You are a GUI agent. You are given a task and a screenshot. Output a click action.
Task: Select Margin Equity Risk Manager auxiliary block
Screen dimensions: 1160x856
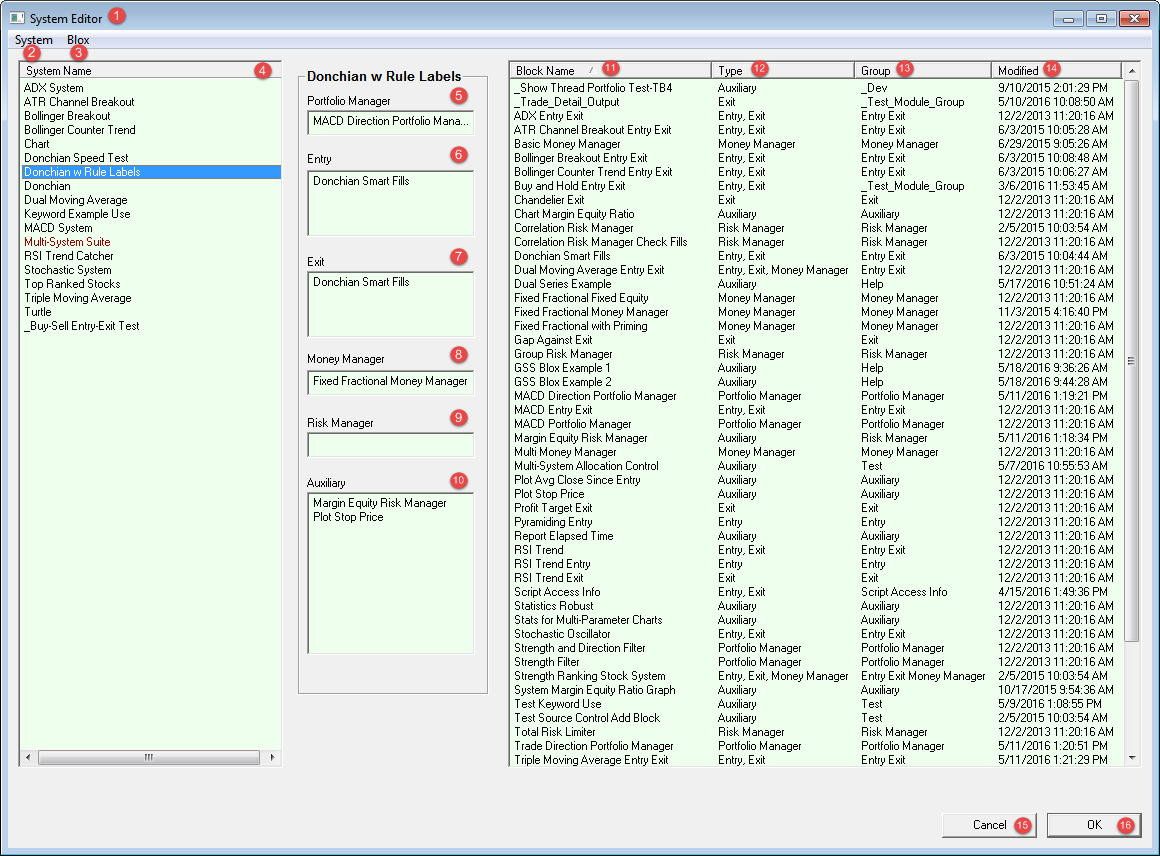(380, 503)
